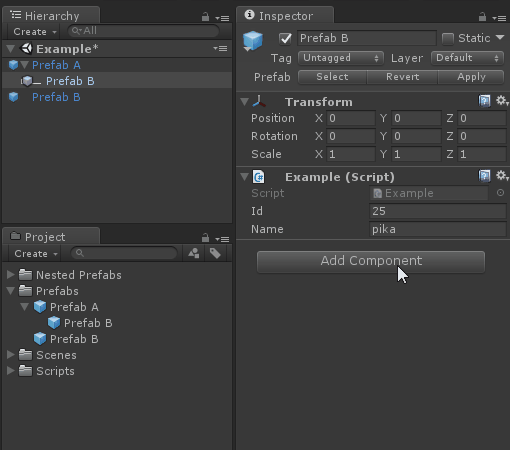This screenshot has width=510, height=450.
Task: Collapse the Transform component foldout
Action: [245, 101]
